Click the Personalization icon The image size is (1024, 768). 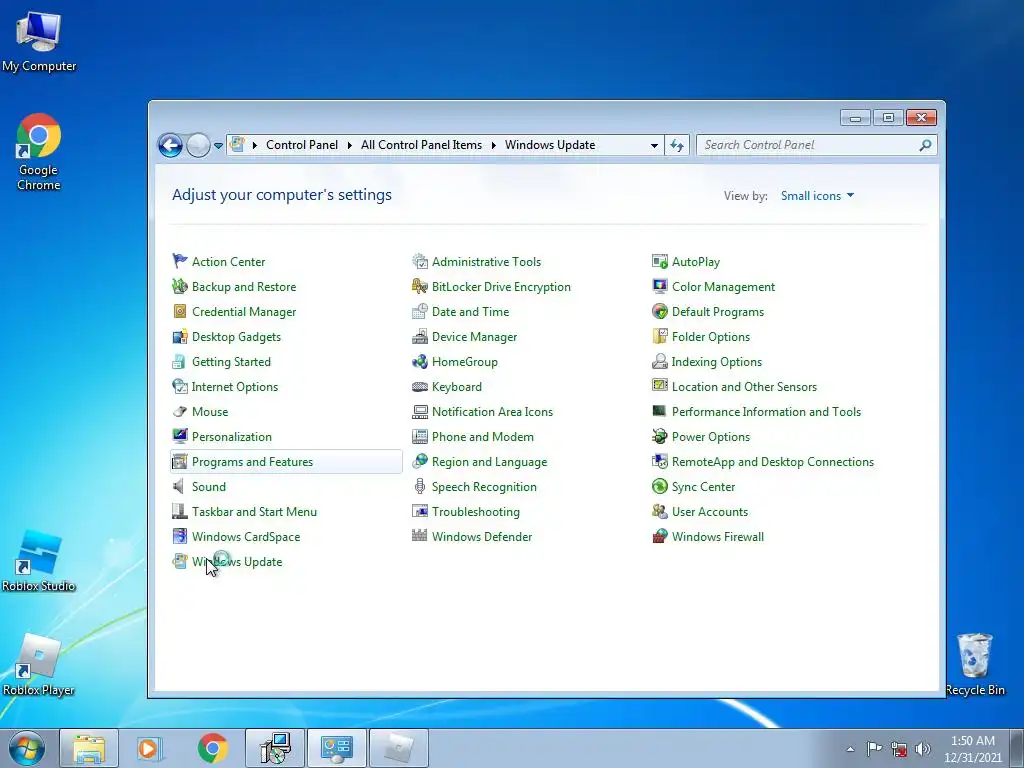pos(180,436)
